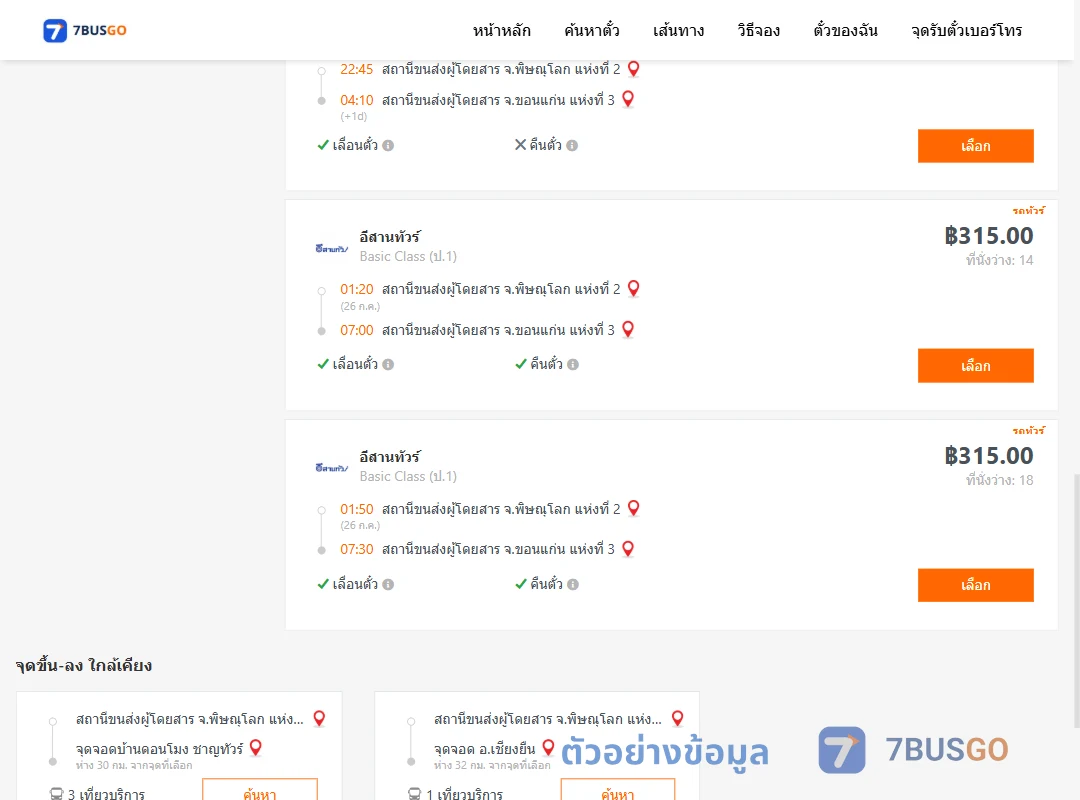Image resolution: width=1080 pixels, height=800 pixels.
Task: Click ที่นั่งว่าง: 18 seat count
Action: point(999,480)
